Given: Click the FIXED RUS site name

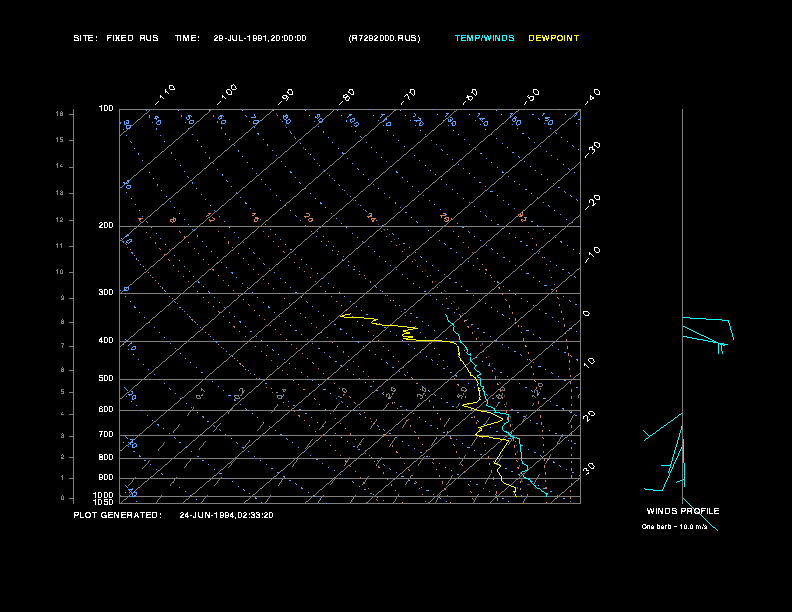Looking at the screenshot, I should click(x=132, y=38).
